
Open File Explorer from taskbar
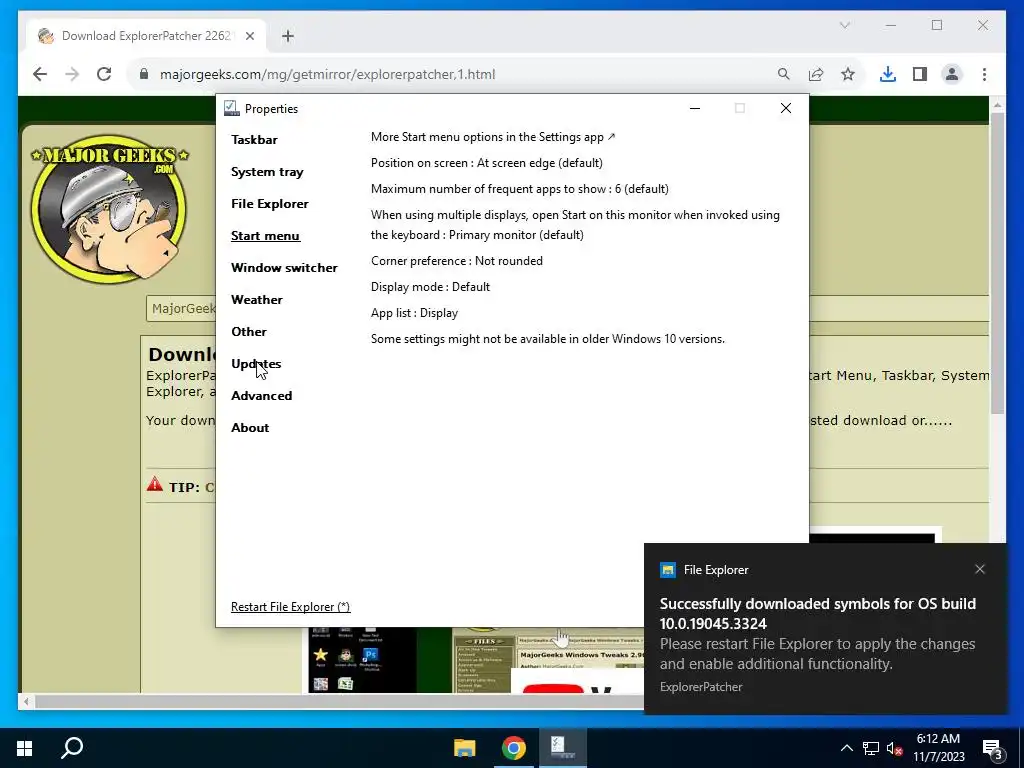[x=465, y=748]
